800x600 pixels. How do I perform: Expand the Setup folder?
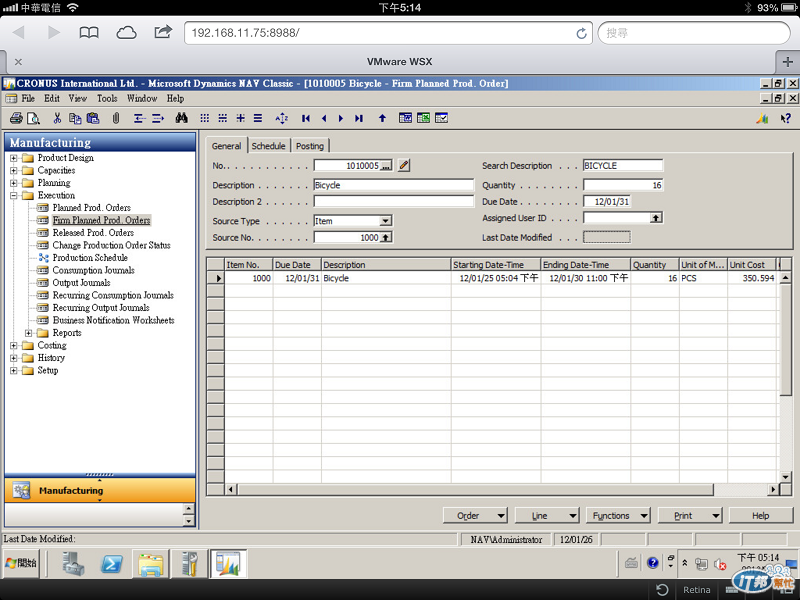[x=14, y=370]
